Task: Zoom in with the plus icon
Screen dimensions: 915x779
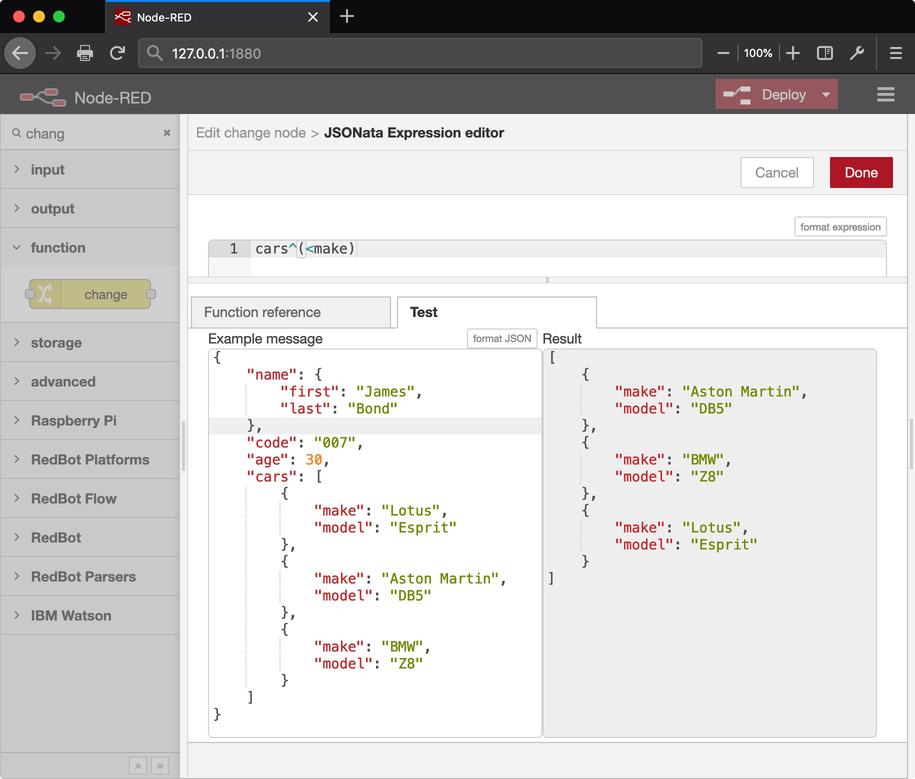Action: tap(792, 53)
